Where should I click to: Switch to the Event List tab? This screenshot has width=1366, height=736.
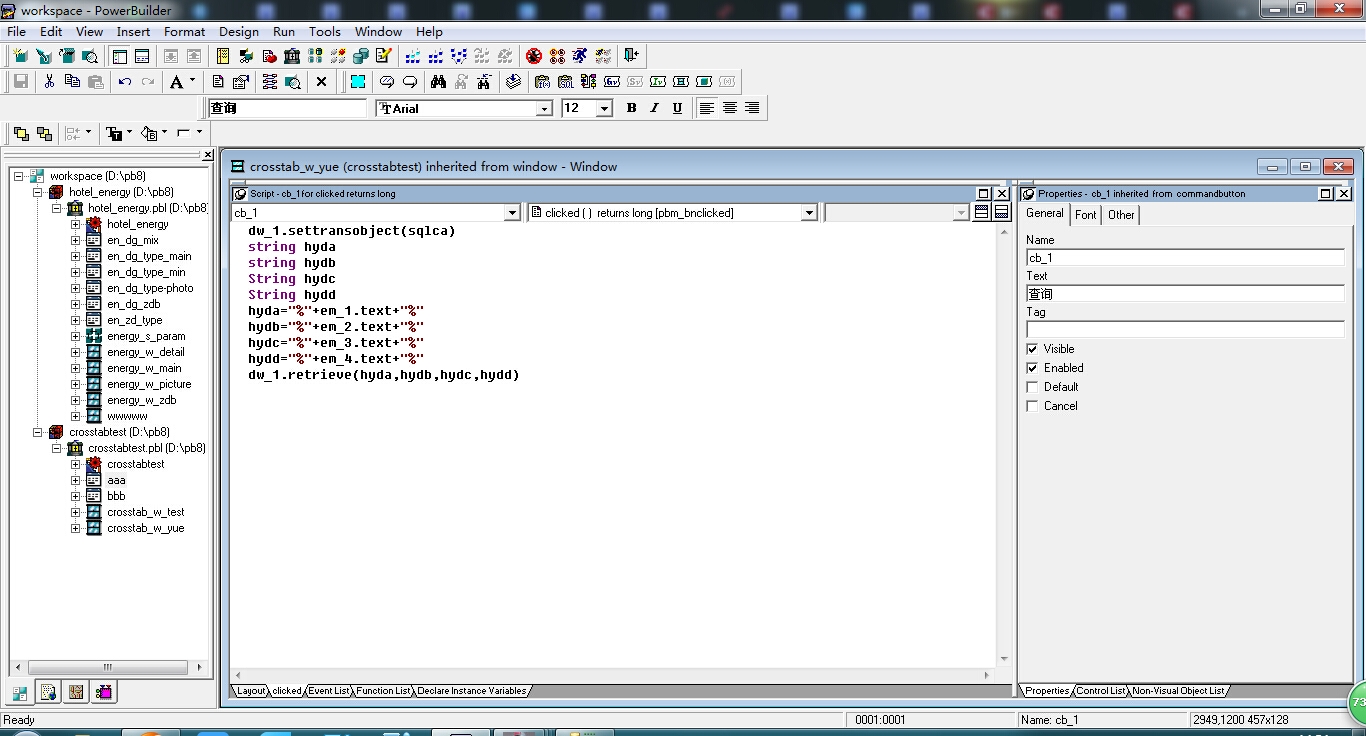coord(328,691)
